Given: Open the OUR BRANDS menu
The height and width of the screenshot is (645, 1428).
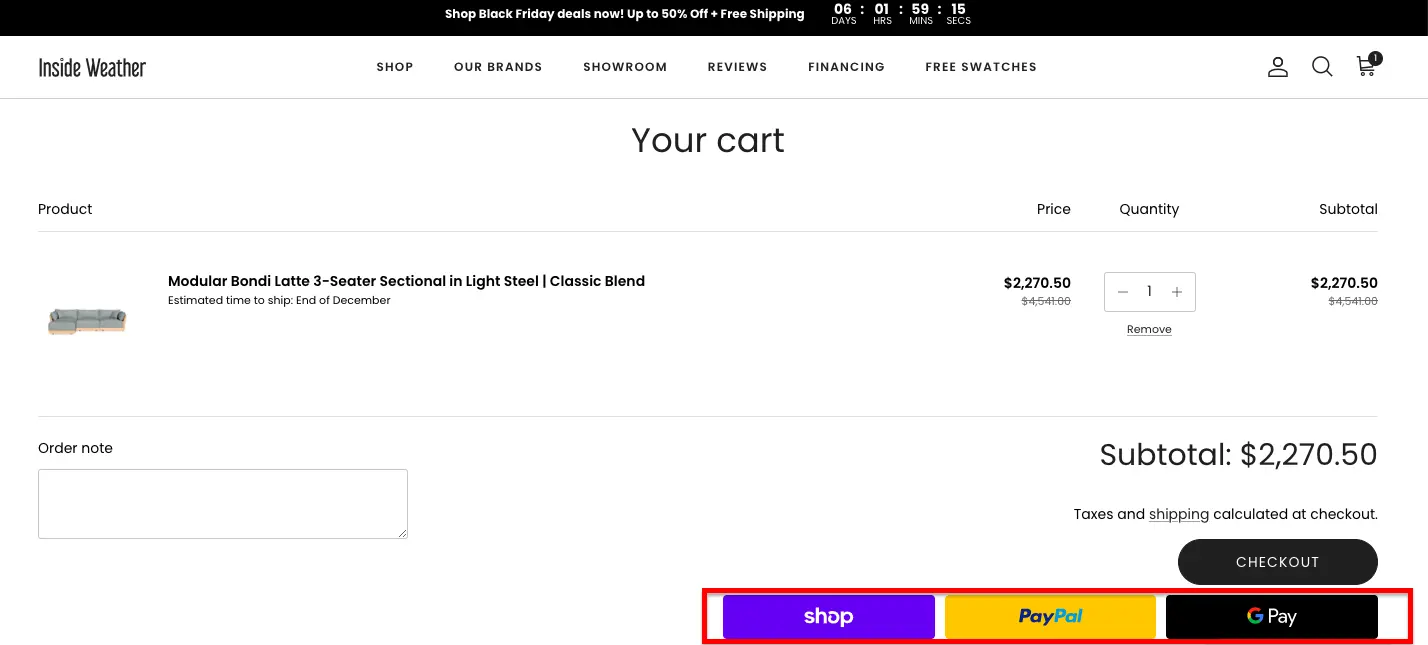Looking at the screenshot, I should coord(498,67).
